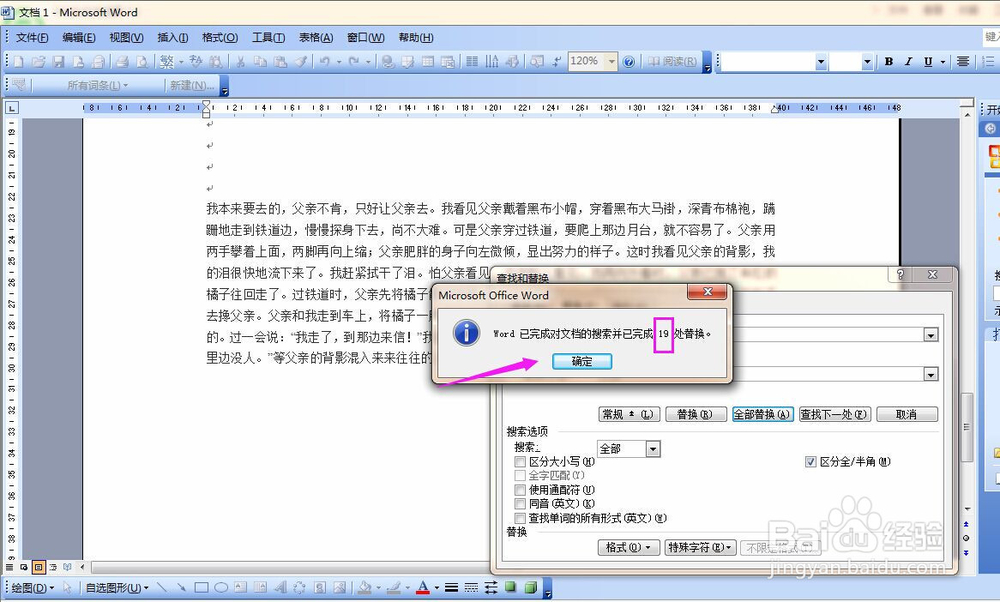Open the 搜索 全部 direction dropdown

652,449
